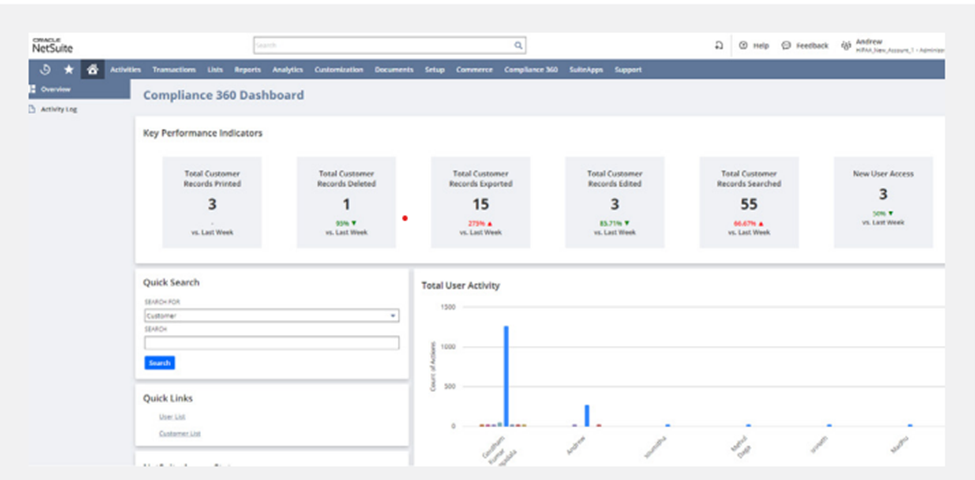975x480 pixels.
Task: Open the Customer List quick link
Action: coord(180,433)
